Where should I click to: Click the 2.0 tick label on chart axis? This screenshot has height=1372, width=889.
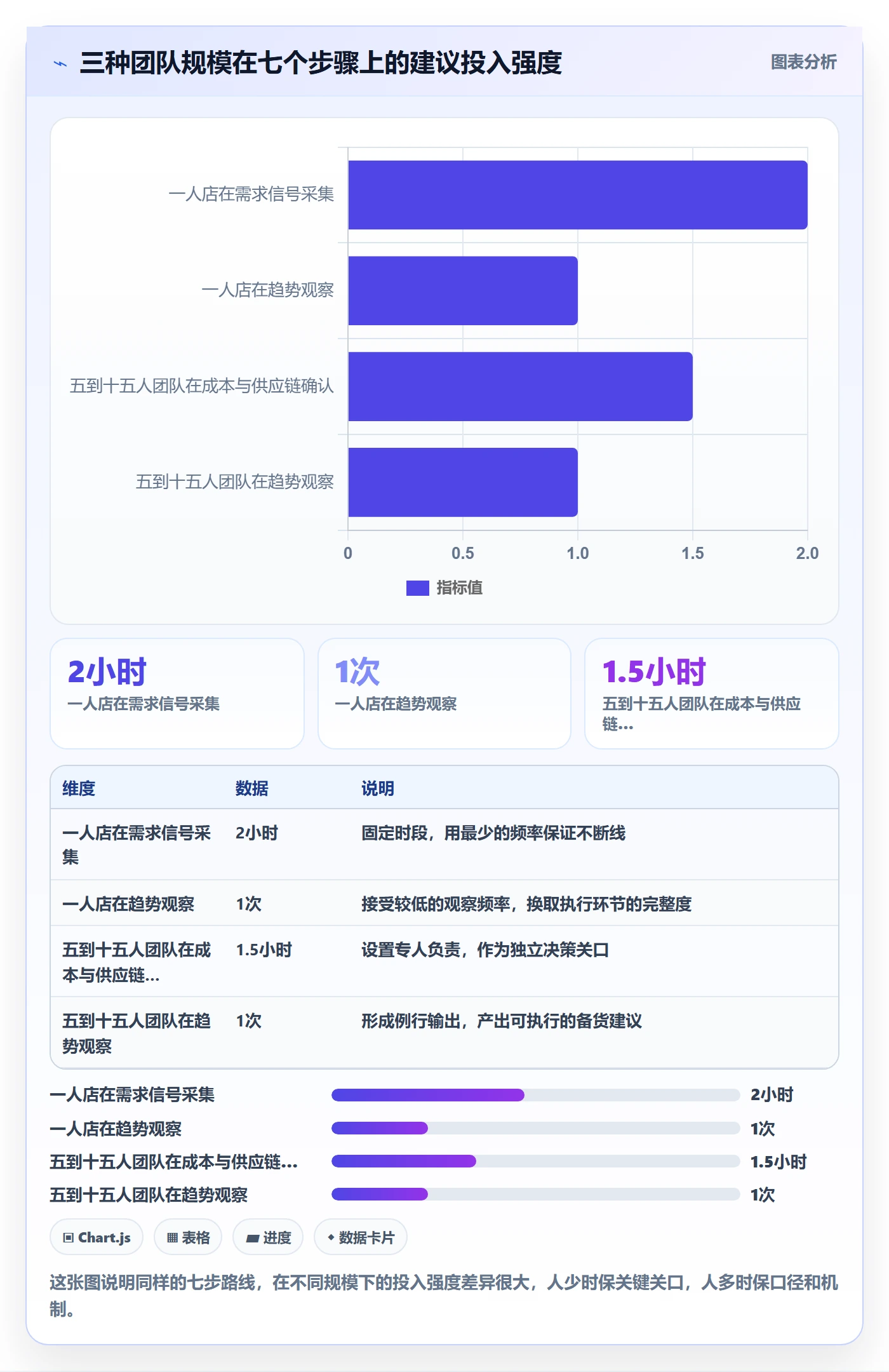[807, 553]
